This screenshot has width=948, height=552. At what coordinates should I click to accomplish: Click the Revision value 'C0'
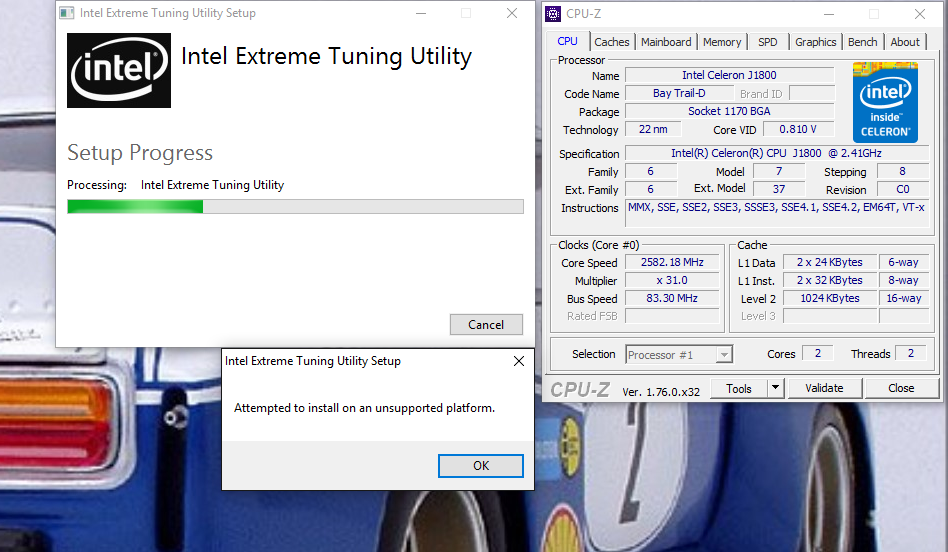[x=903, y=189]
